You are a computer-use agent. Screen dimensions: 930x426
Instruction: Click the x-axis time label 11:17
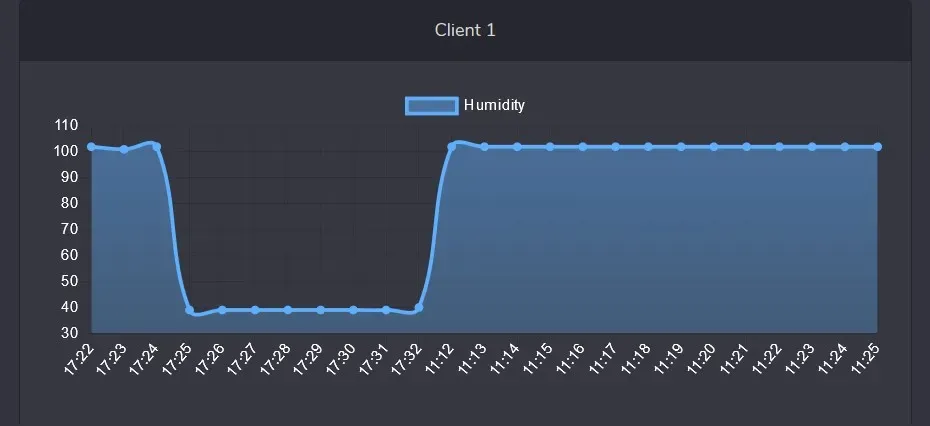coord(603,358)
